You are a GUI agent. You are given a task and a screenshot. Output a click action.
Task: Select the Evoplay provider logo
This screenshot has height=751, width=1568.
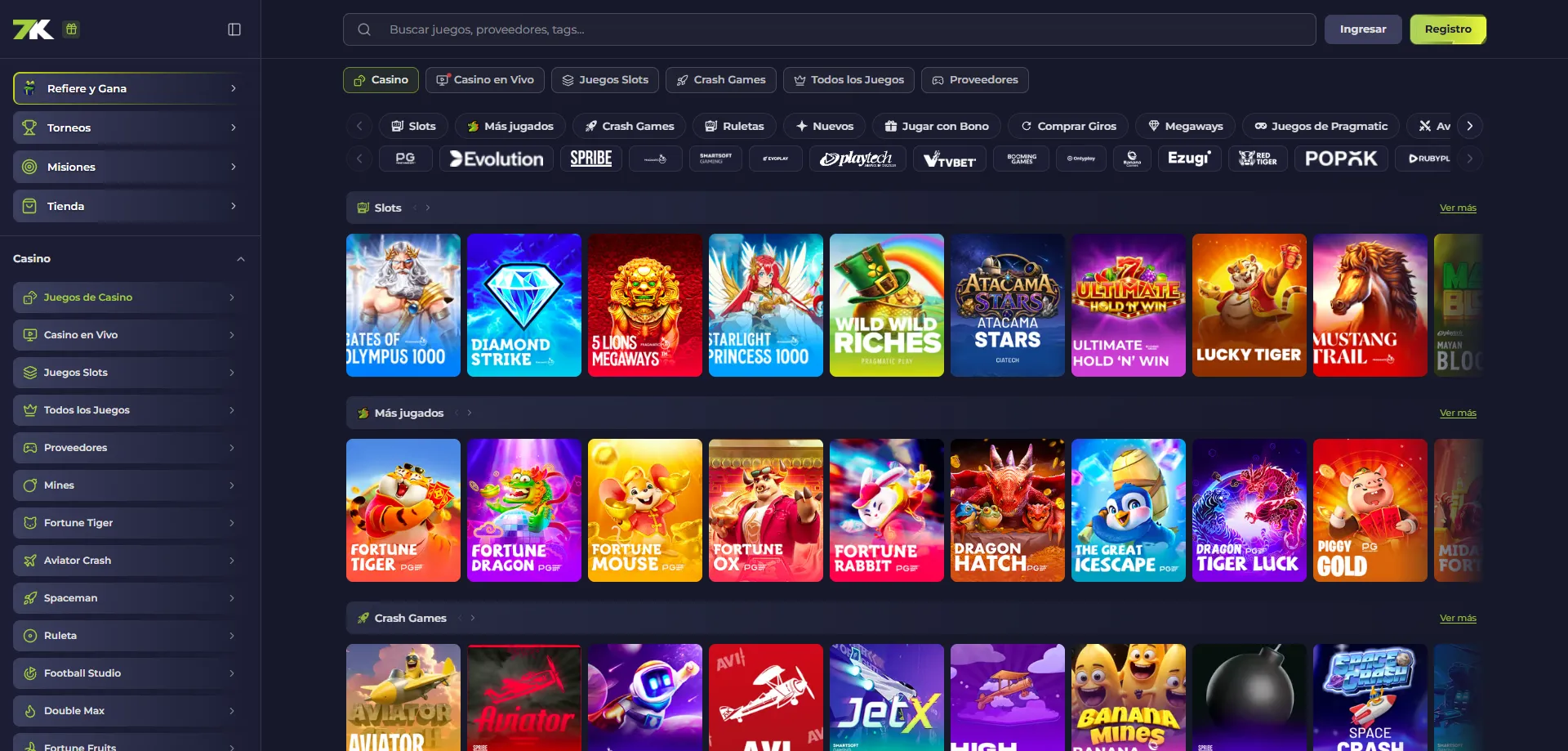[776, 159]
